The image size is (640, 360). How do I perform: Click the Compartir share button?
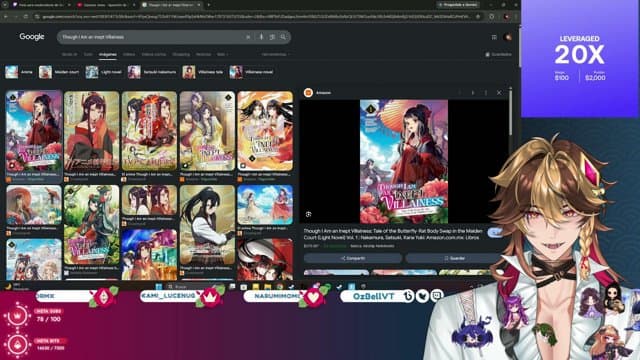[353, 258]
